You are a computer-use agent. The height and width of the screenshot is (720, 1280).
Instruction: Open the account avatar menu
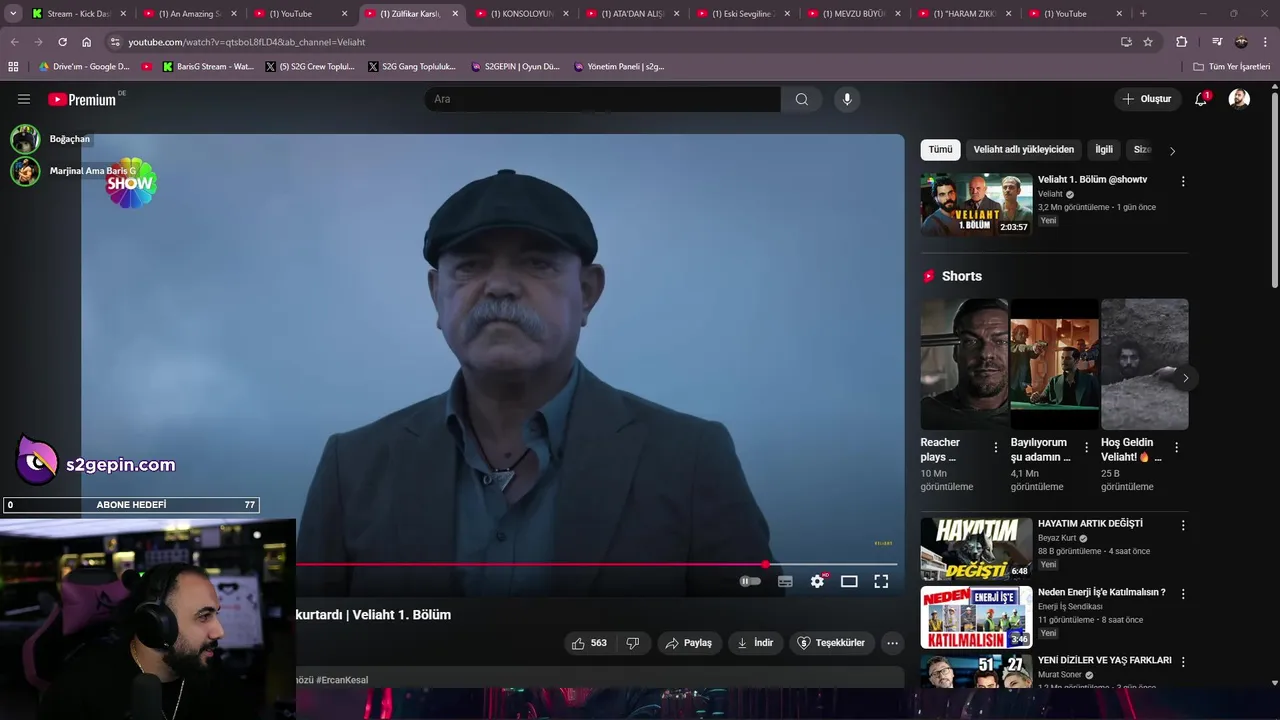[x=1239, y=99]
